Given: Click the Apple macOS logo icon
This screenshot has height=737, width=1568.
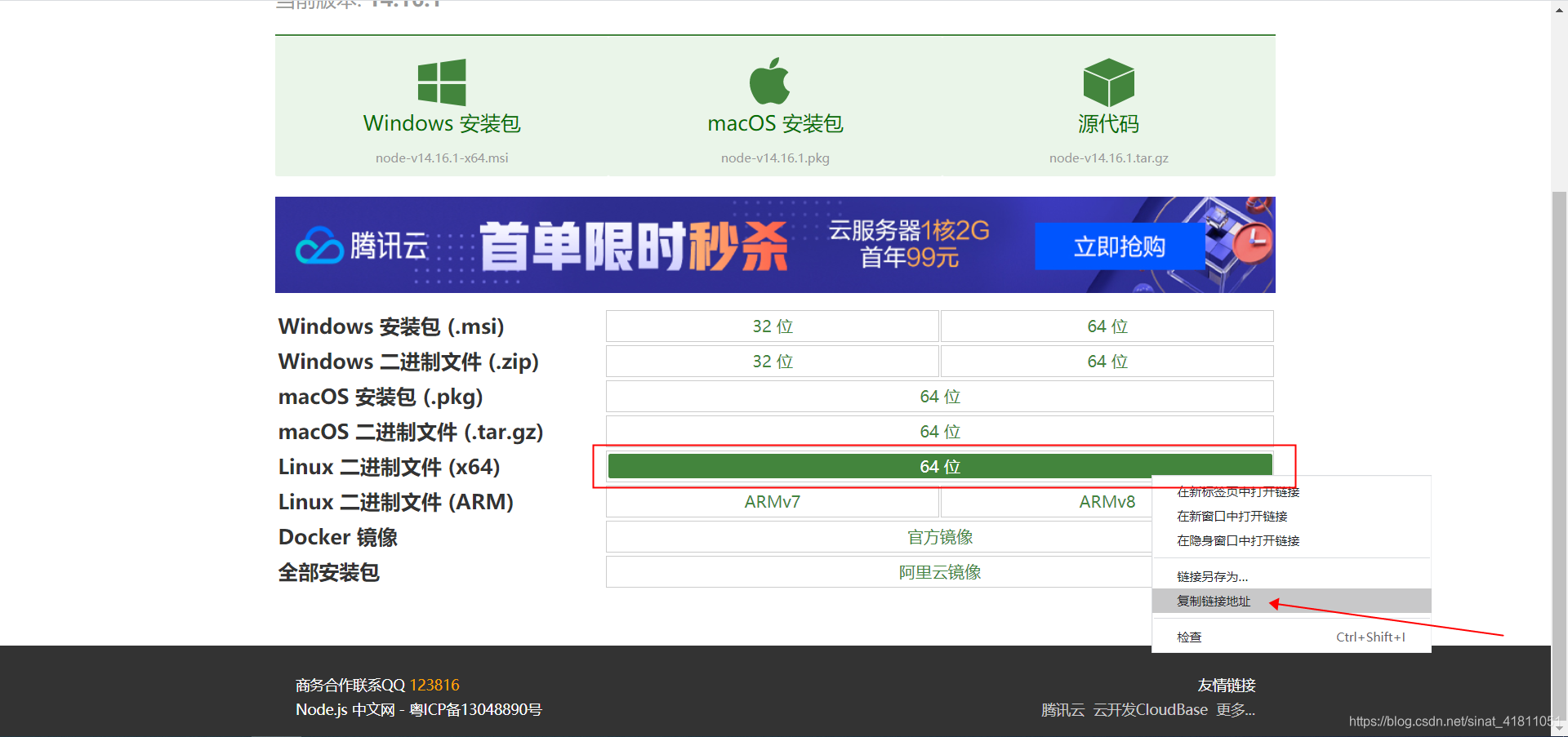Looking at the screenshot, I should (769, 81).
